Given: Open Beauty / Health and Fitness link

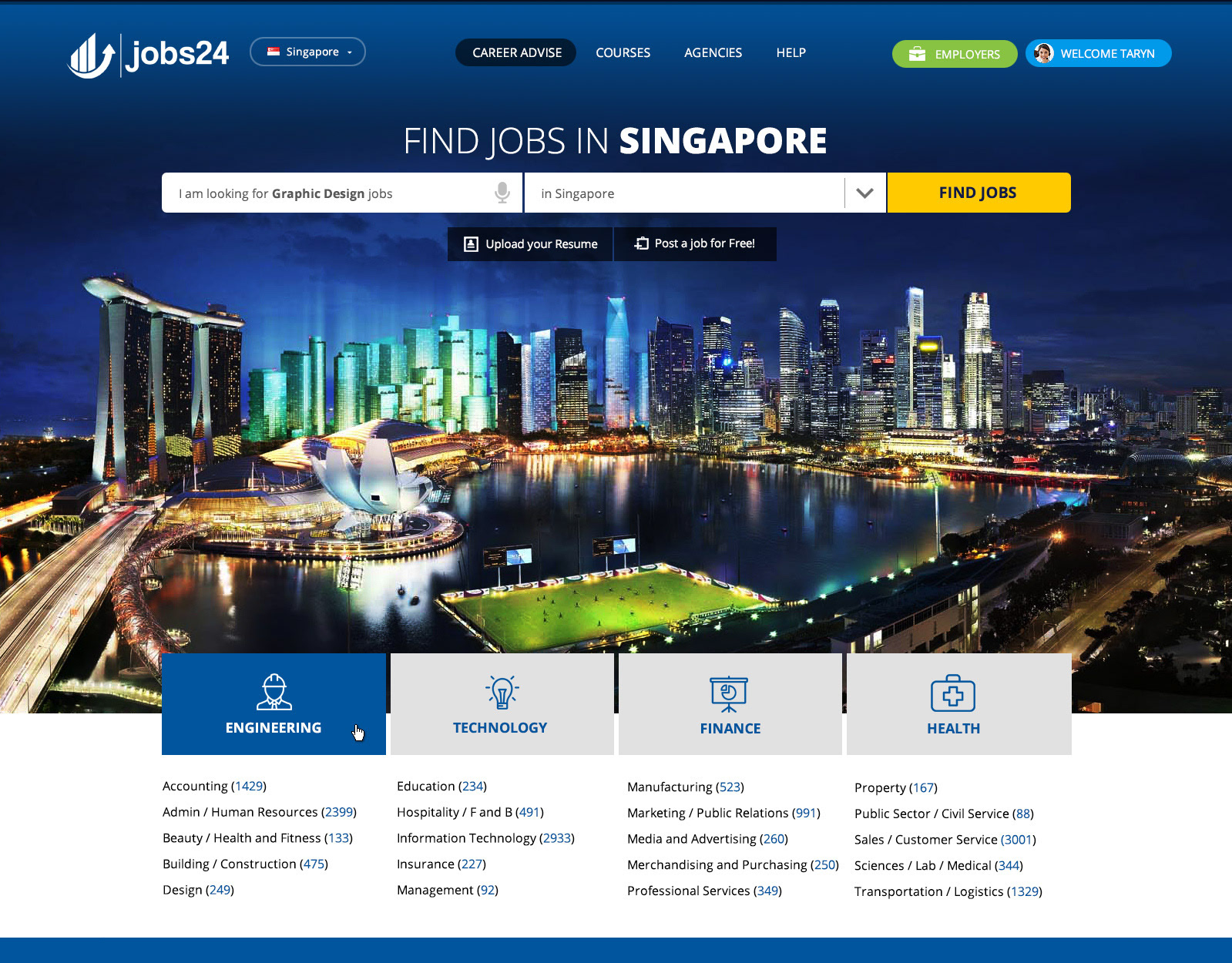Looking at the screenshot, I should coord(257,837).
